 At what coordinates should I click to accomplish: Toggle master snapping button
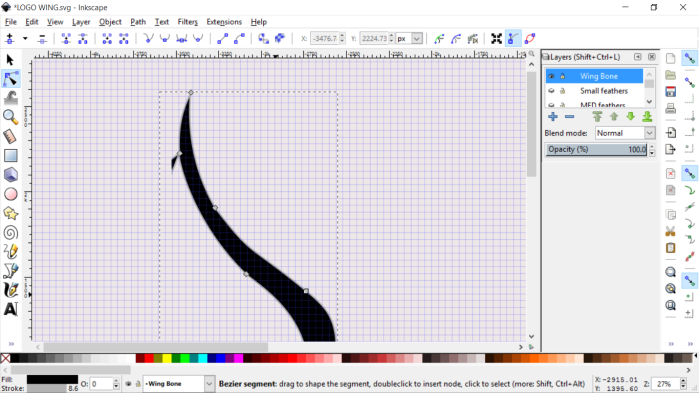point(690,58)
